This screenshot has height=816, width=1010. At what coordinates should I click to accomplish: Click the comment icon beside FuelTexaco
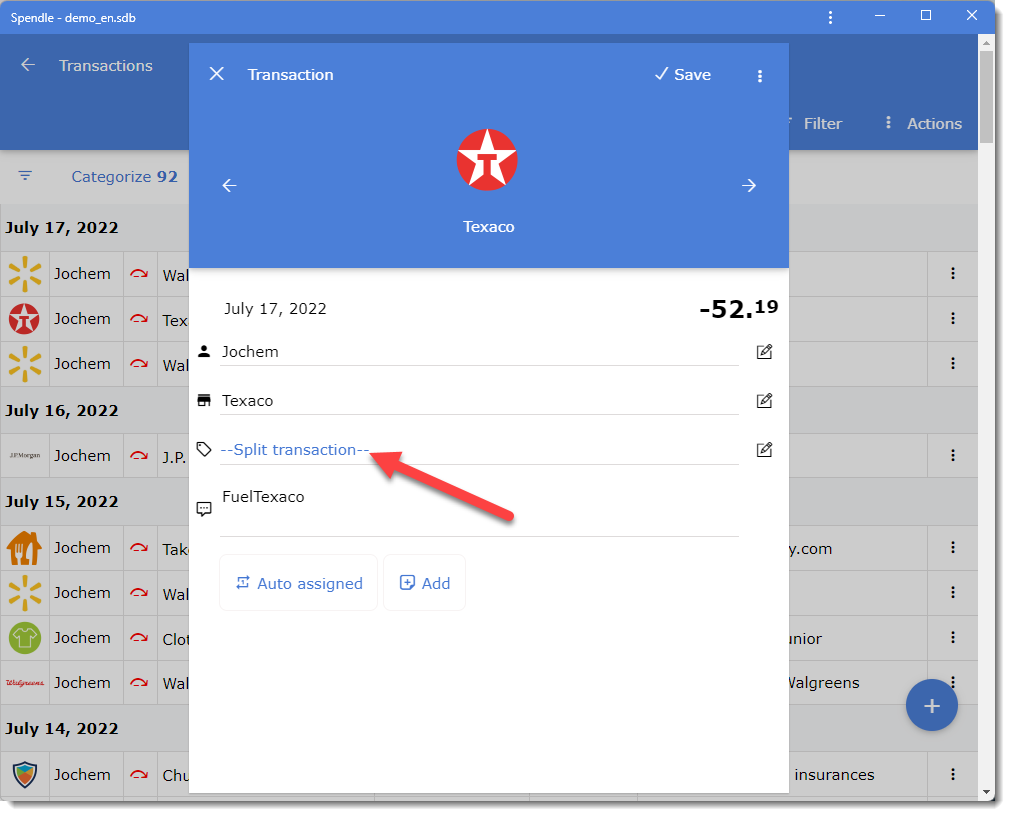pos(204,509)
